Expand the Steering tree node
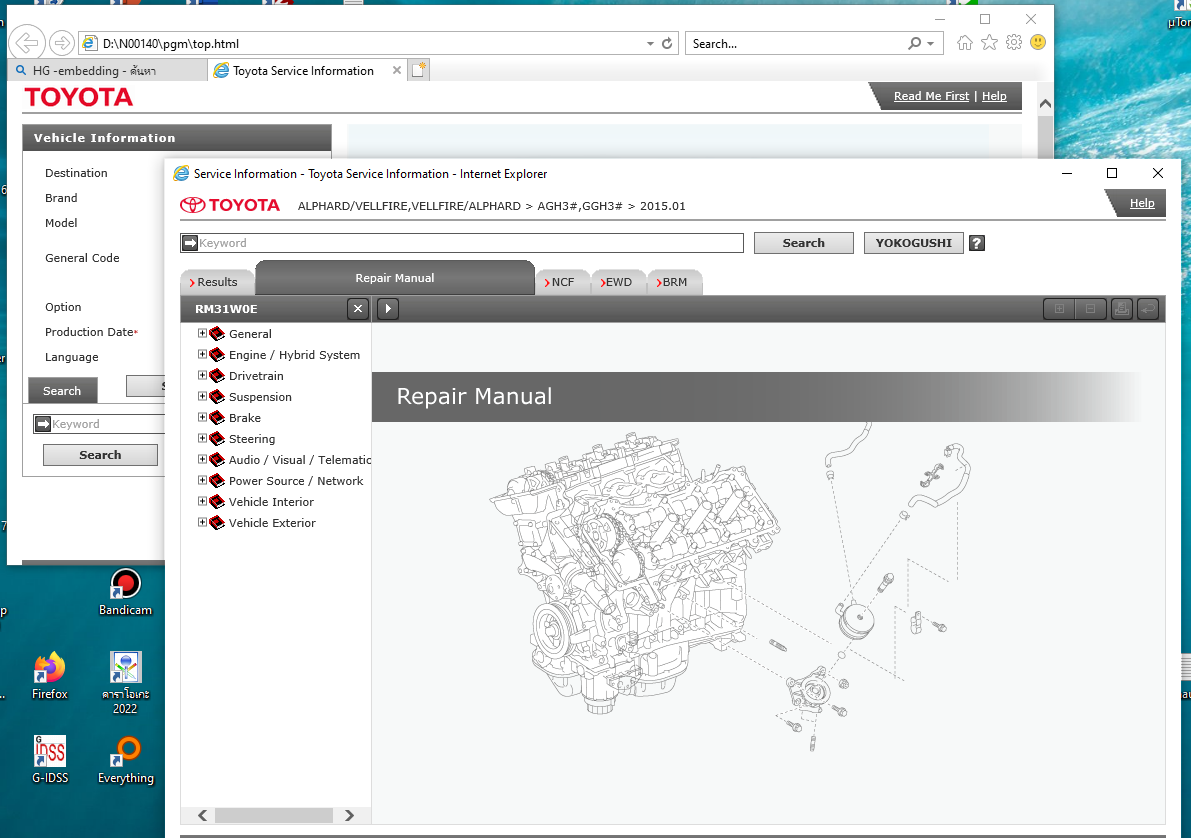This screenshot has width=1191, height=838. [202, 438]
